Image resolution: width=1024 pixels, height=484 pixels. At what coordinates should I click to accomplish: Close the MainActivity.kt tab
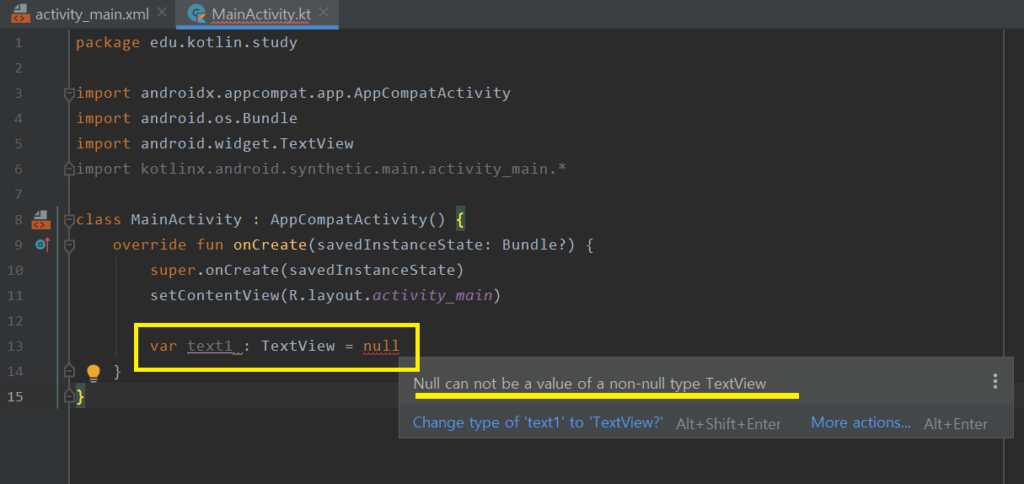[x=326, y=14]
